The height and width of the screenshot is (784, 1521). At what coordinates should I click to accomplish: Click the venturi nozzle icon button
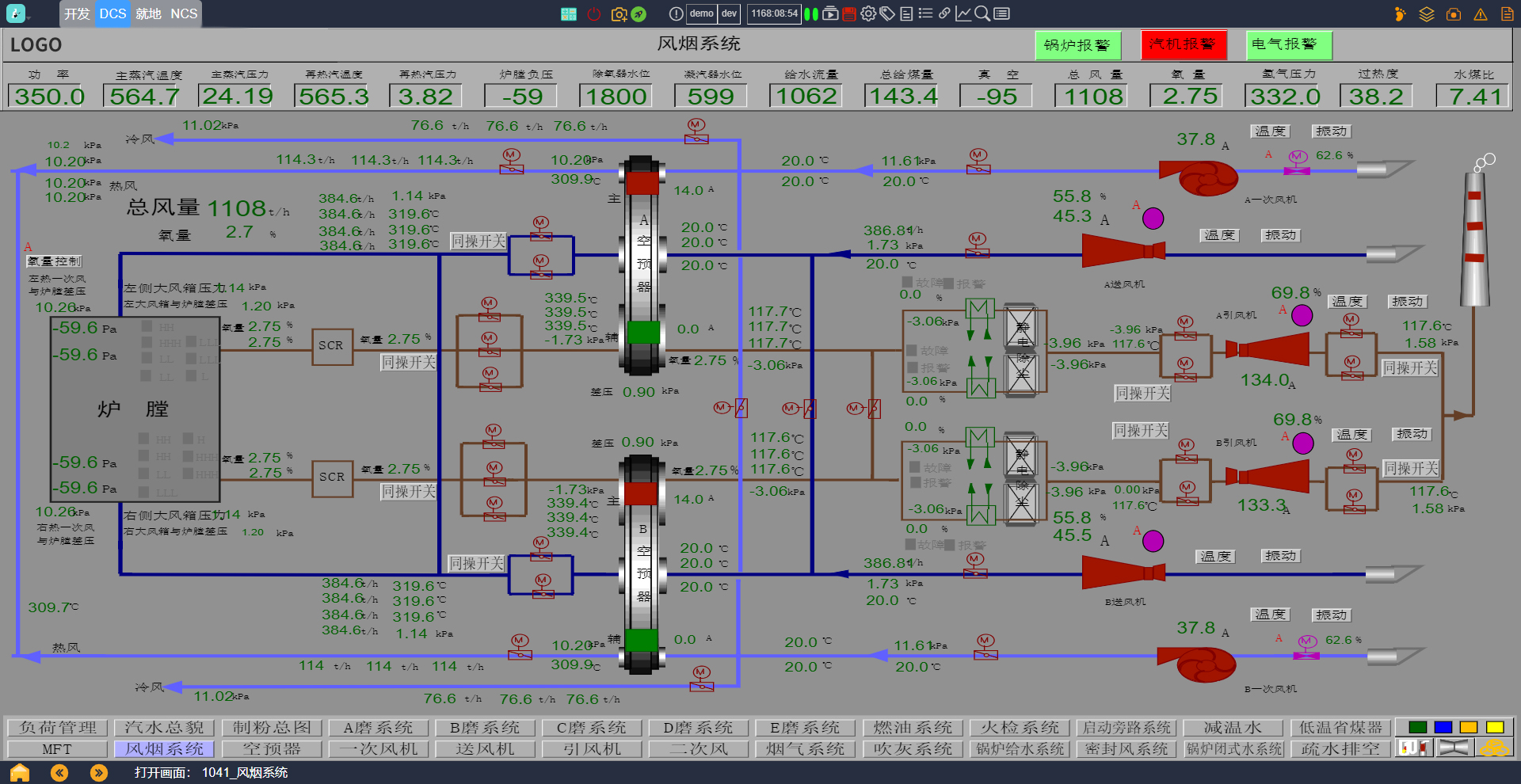pyautogui.click(x=1454, y=748)
